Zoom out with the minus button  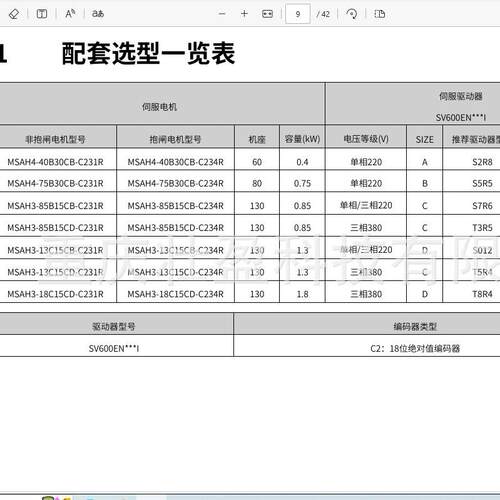222,14
